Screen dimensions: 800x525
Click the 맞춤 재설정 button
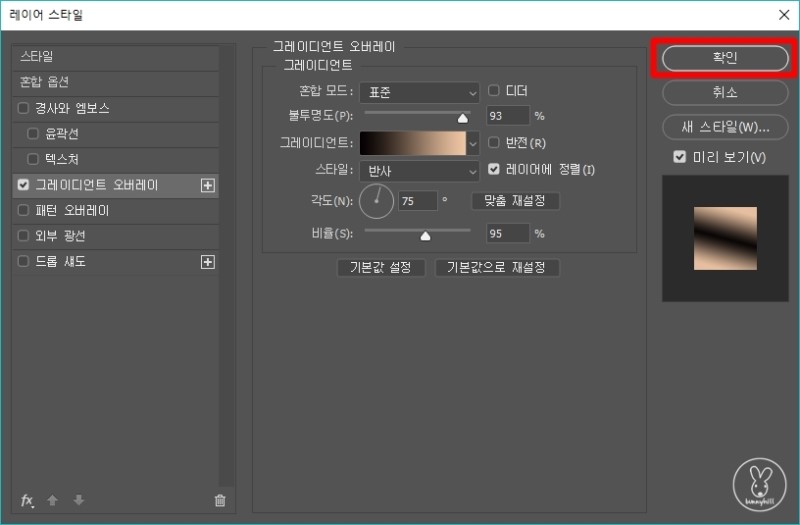tap(514, 201)
